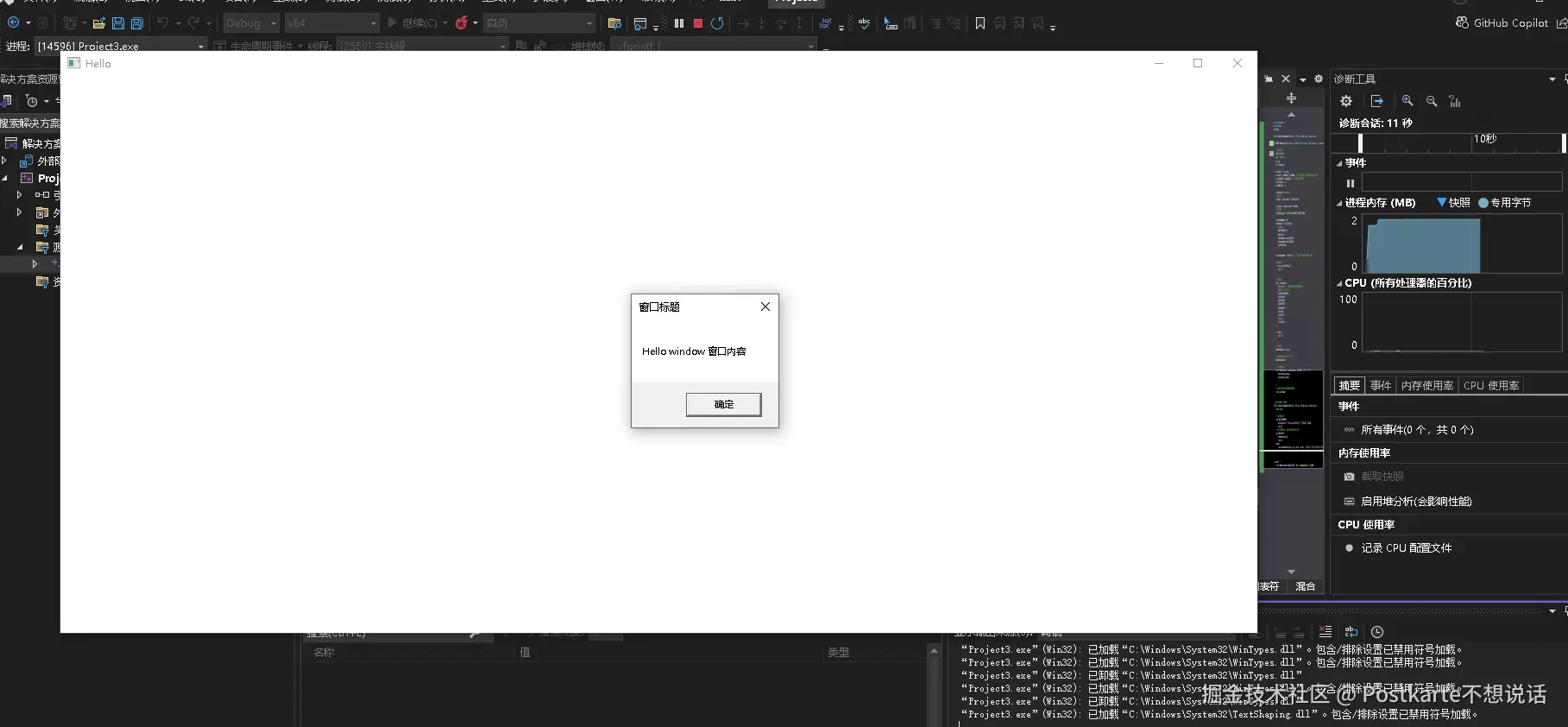Switch to the CPU 使用率 tab
Image resolution: width=1568 pixels, height=727 pixels.
[1491, 385]
